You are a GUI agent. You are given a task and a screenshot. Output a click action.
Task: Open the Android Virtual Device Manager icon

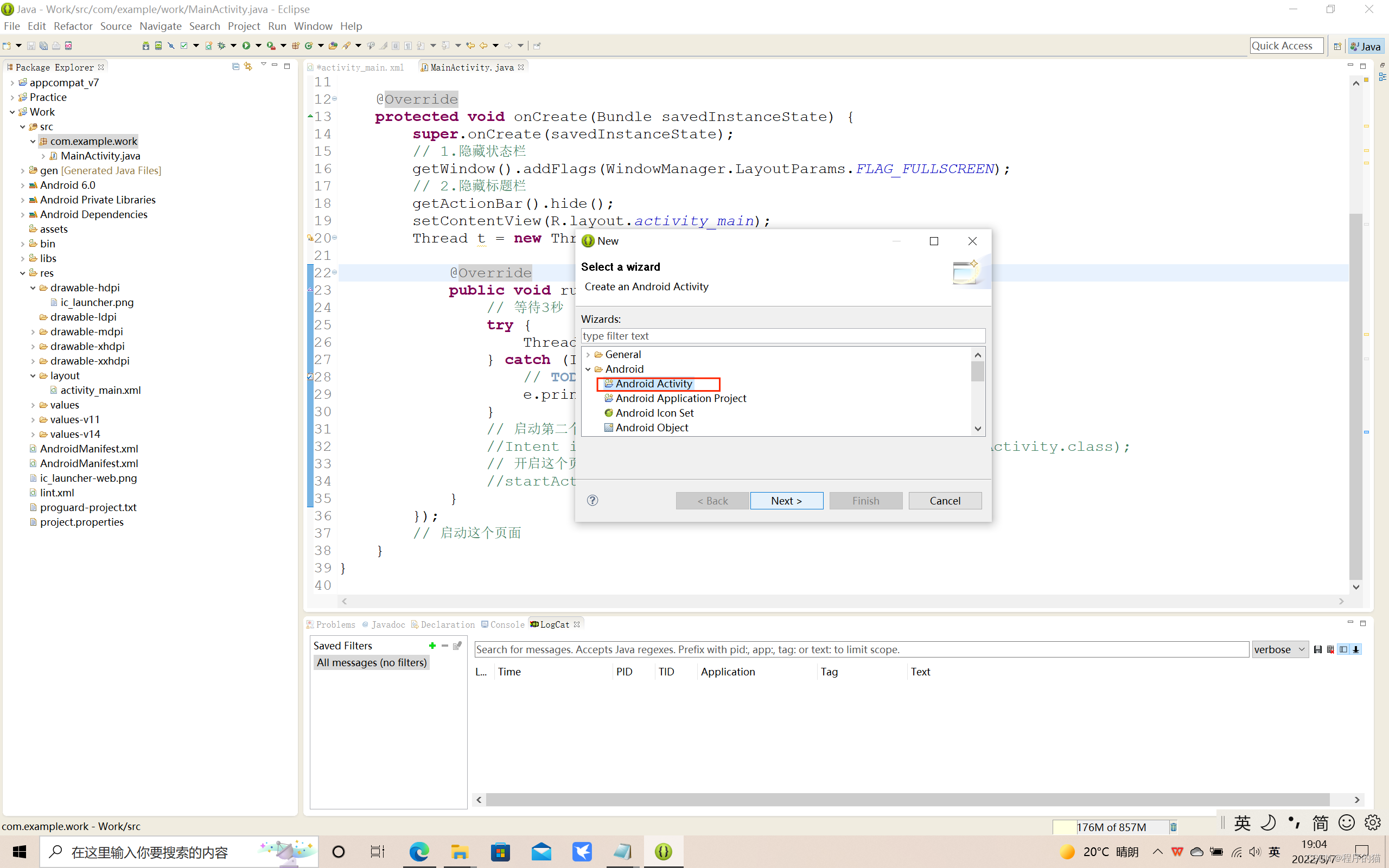pyautogui.click(x=158, y=46)
